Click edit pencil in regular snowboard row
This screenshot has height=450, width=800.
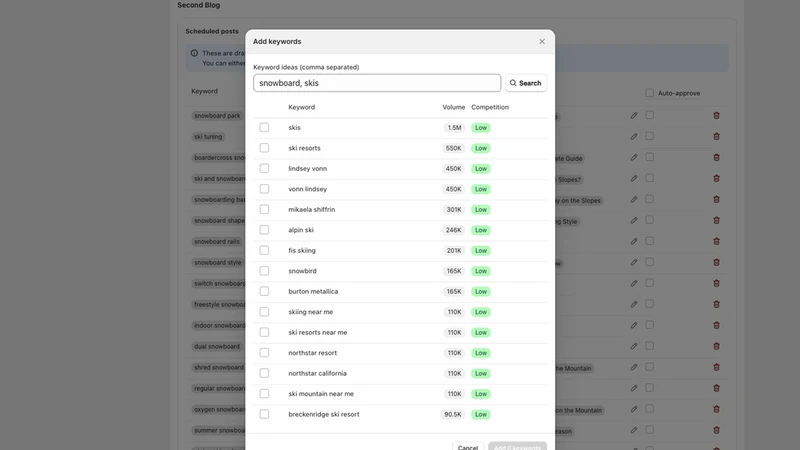click(634, 388)
